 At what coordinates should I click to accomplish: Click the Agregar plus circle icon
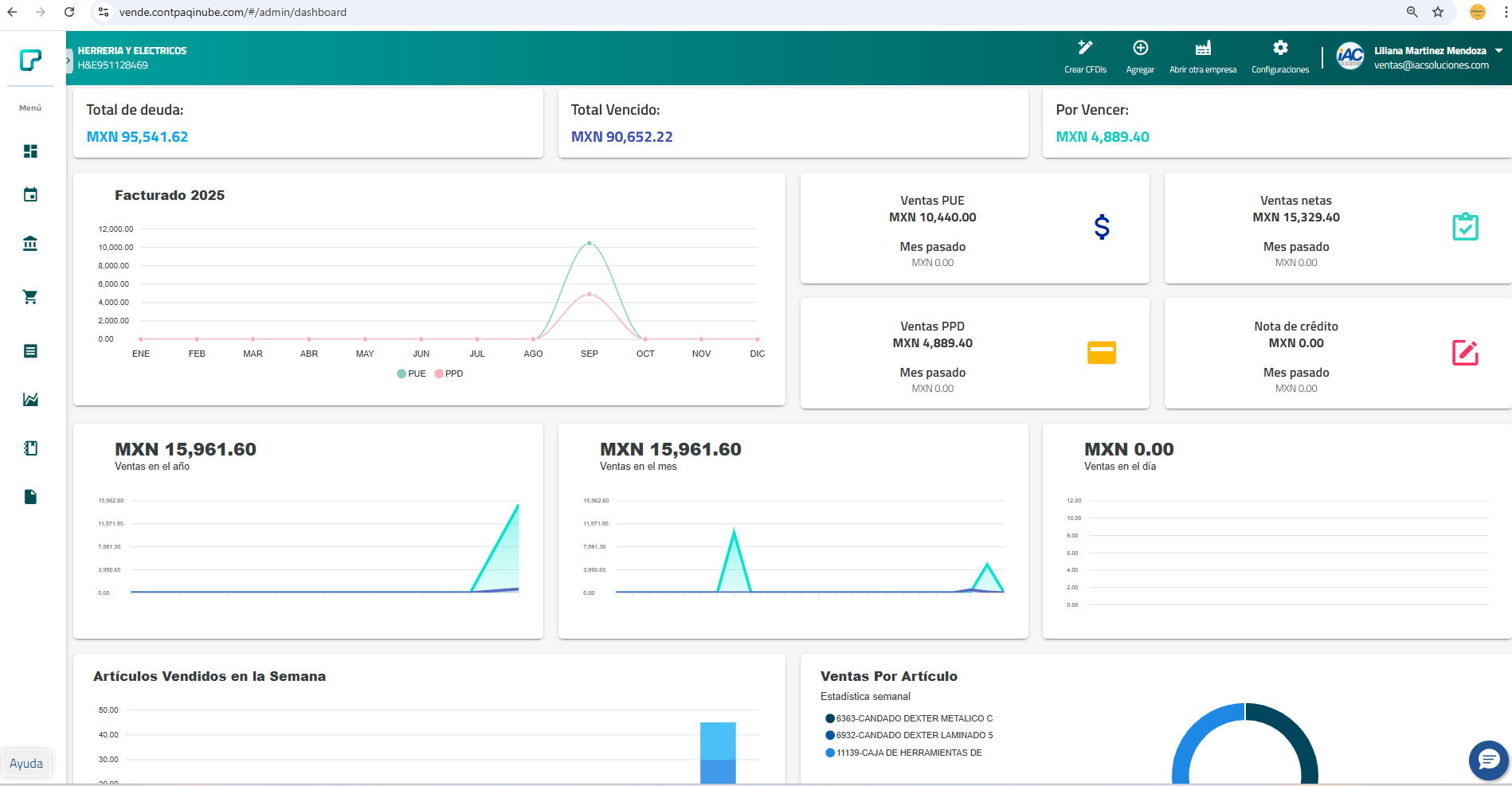1140,49
